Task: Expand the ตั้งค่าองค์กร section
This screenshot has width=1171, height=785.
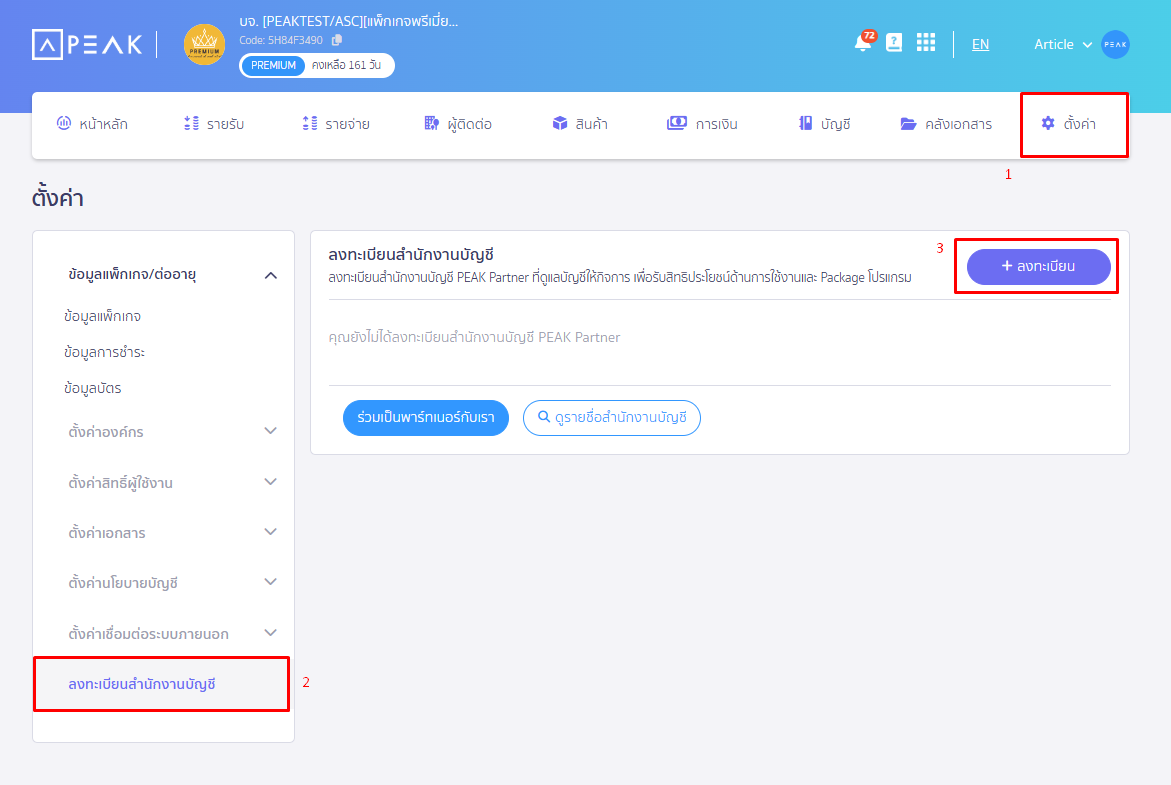Action: click(x=270, y=431)
